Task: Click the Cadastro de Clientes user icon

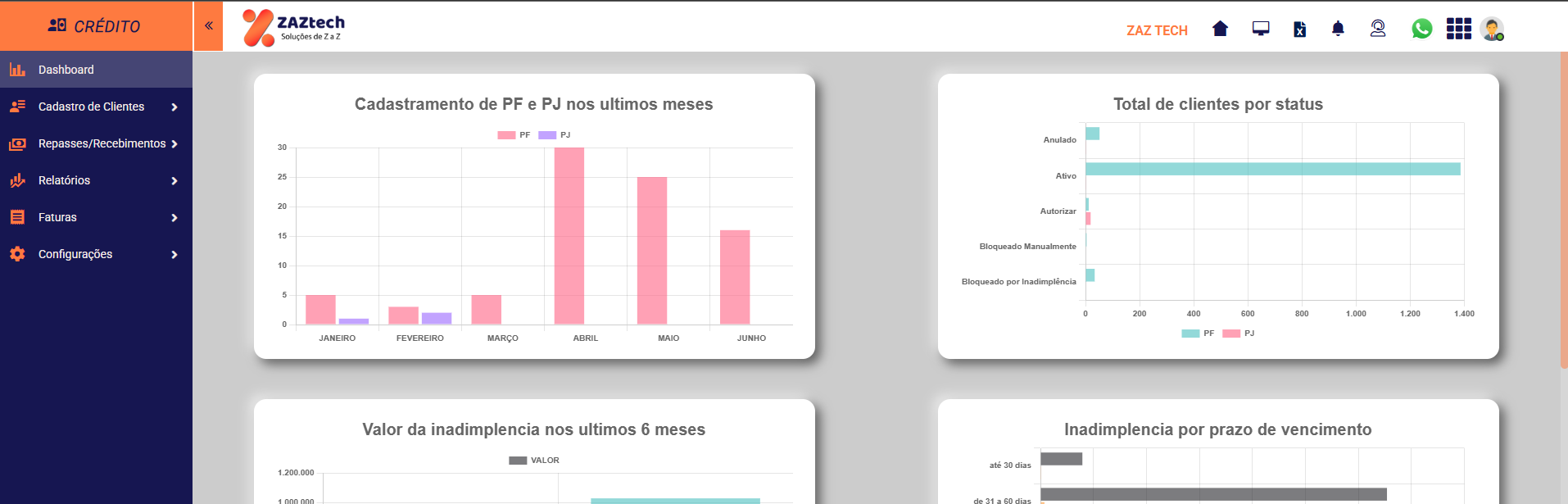Action: [x=17, y=107]
